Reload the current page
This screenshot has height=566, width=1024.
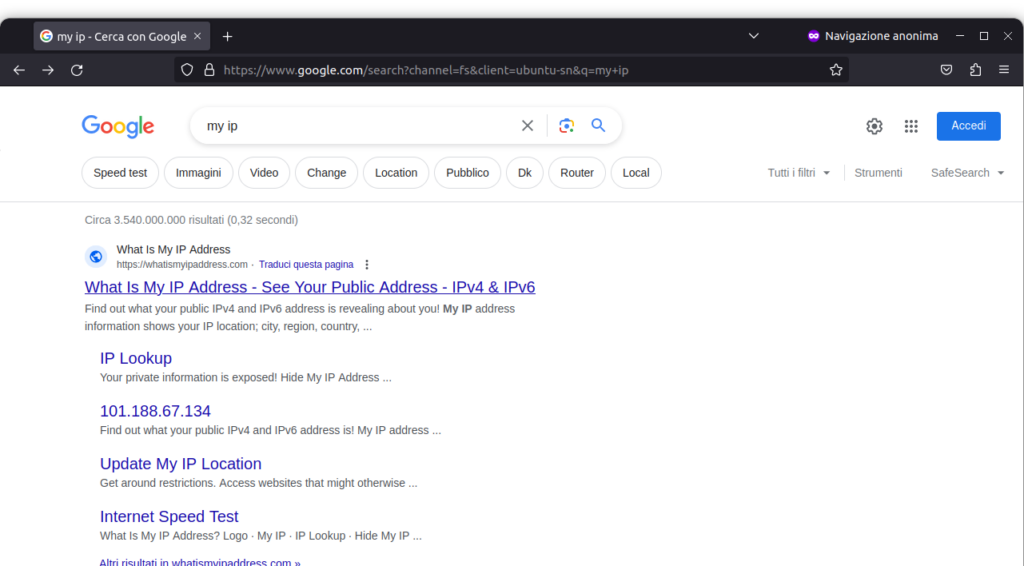click(x=76, y=70)
